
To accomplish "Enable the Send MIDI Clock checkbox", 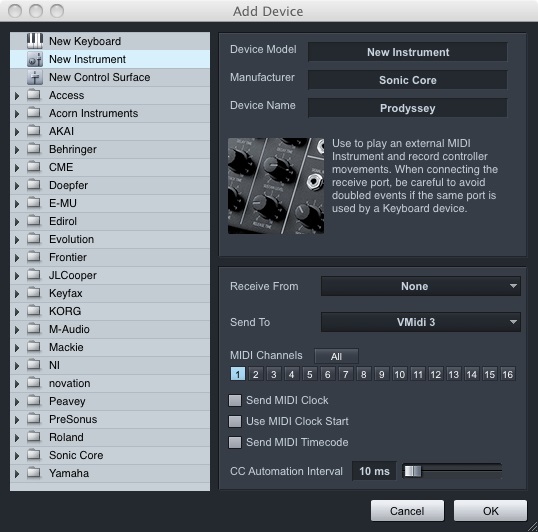I will (x=235, y=400).
